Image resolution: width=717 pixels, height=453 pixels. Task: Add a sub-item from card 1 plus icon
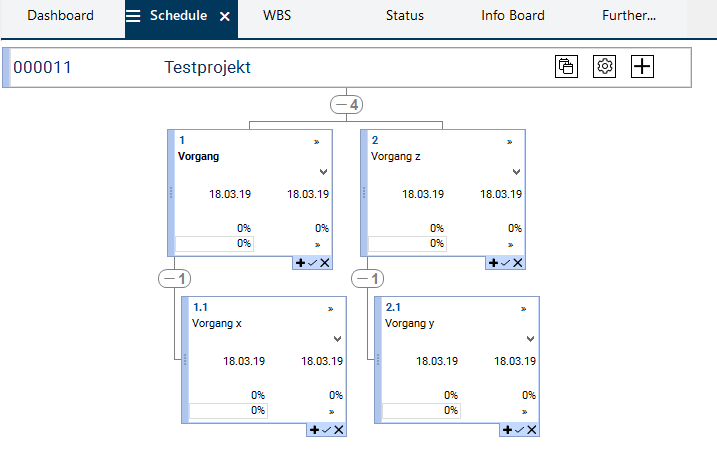[x=299, y=262]
